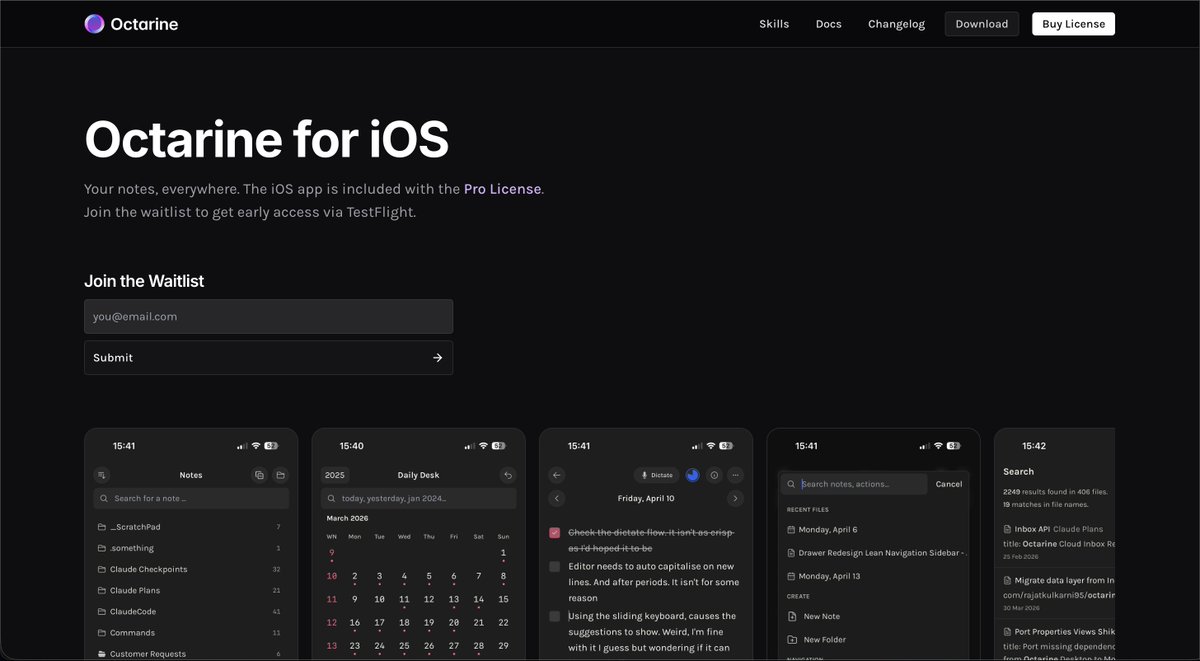Open the three-dots more menu in editor
Image resolution: width=1200 pixels, height=661 pixels.
(x=736, y=475)
